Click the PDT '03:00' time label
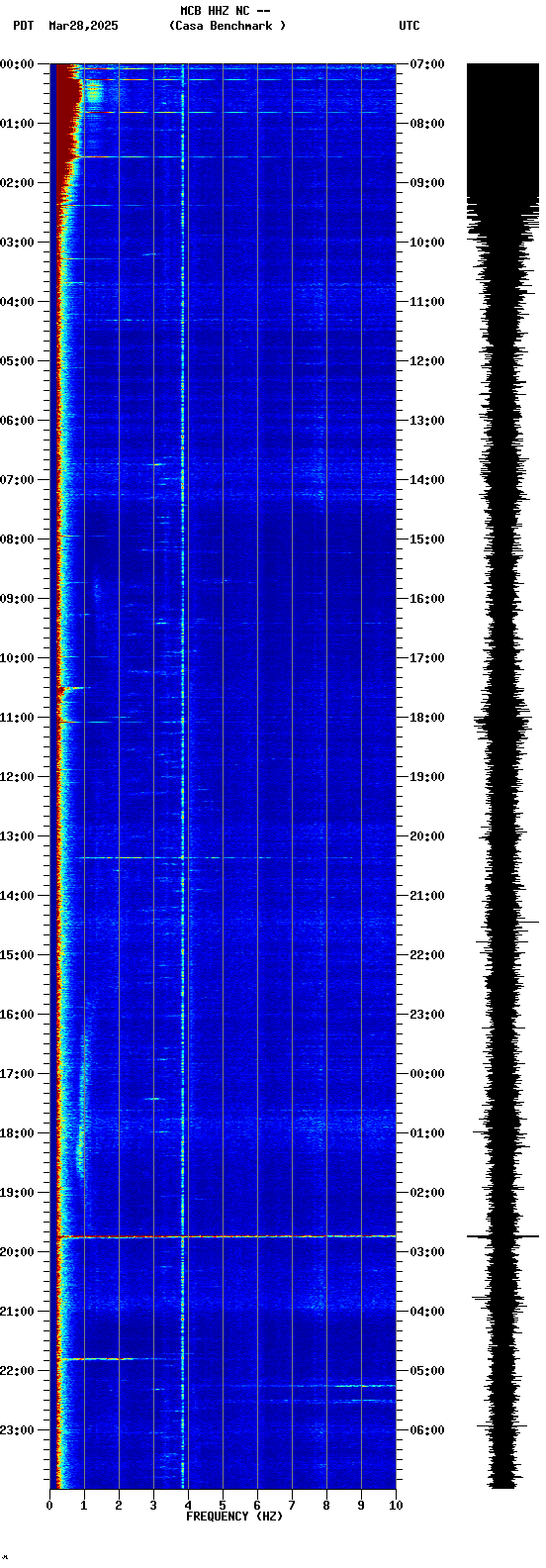 [18, 243]
